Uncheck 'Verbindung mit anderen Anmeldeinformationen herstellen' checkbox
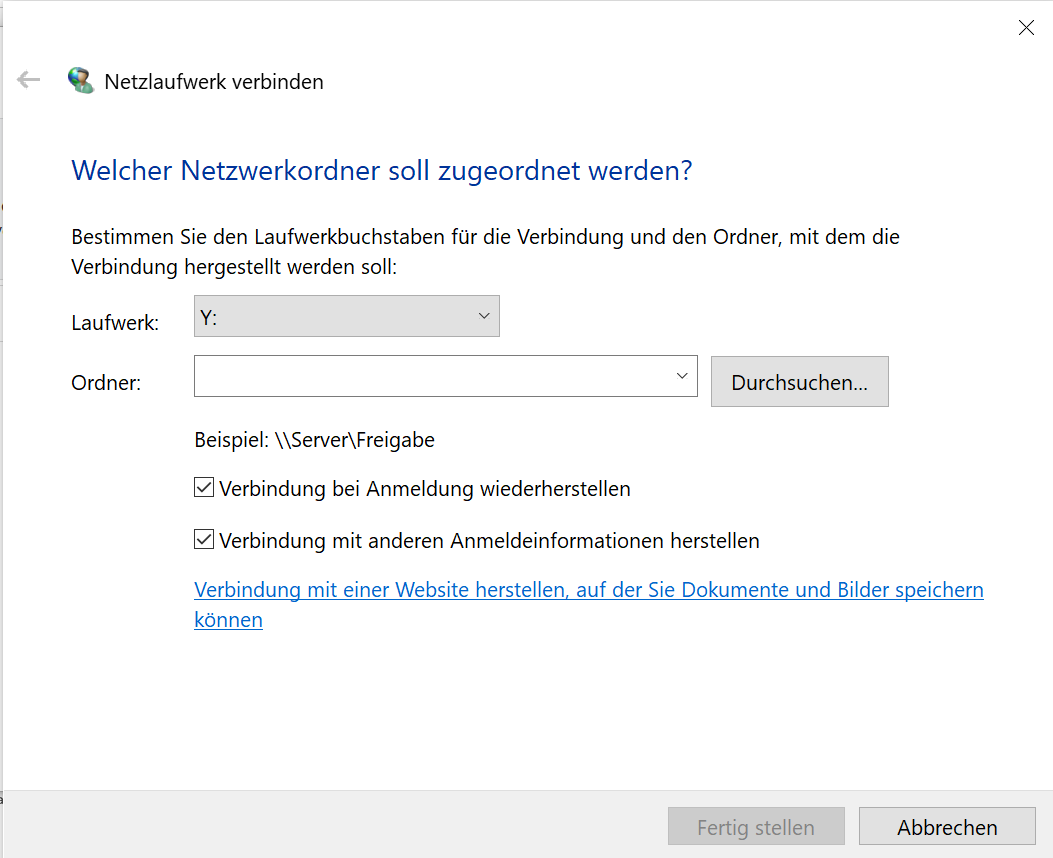The width and height of the screenshot is (1053, 858). 204,540
